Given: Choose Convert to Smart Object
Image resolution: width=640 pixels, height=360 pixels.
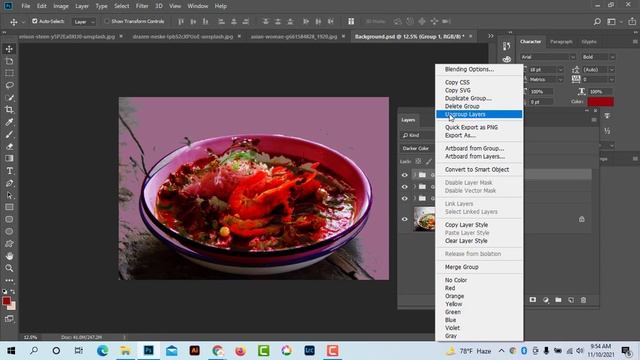Looking at the screenshot, I should 477,169.
